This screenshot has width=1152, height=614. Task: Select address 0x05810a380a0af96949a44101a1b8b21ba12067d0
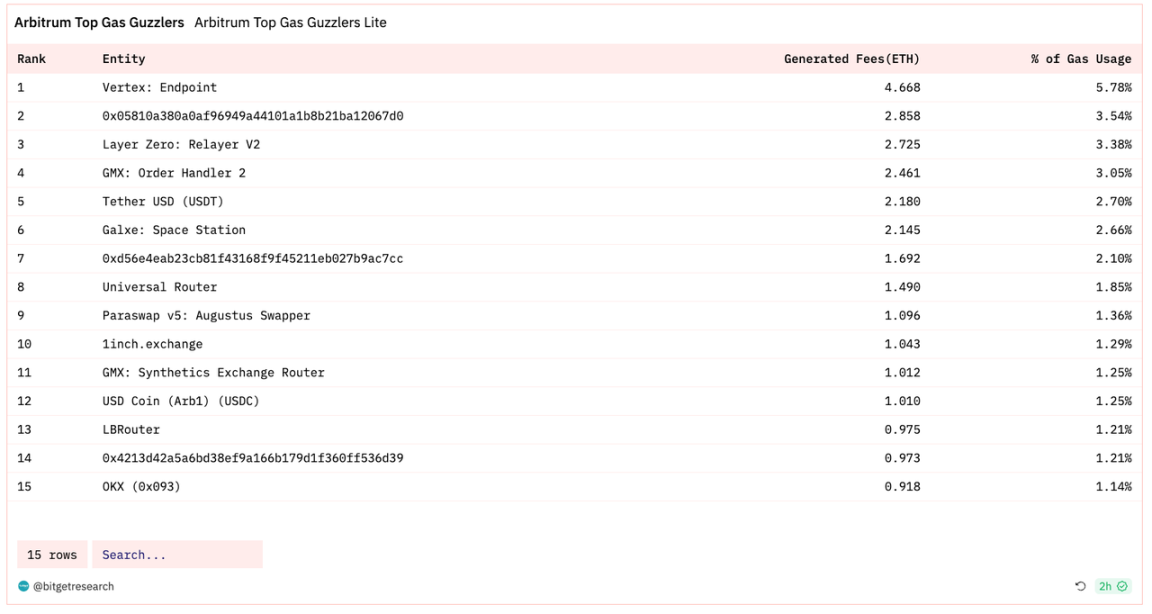(x=253, y=116)
